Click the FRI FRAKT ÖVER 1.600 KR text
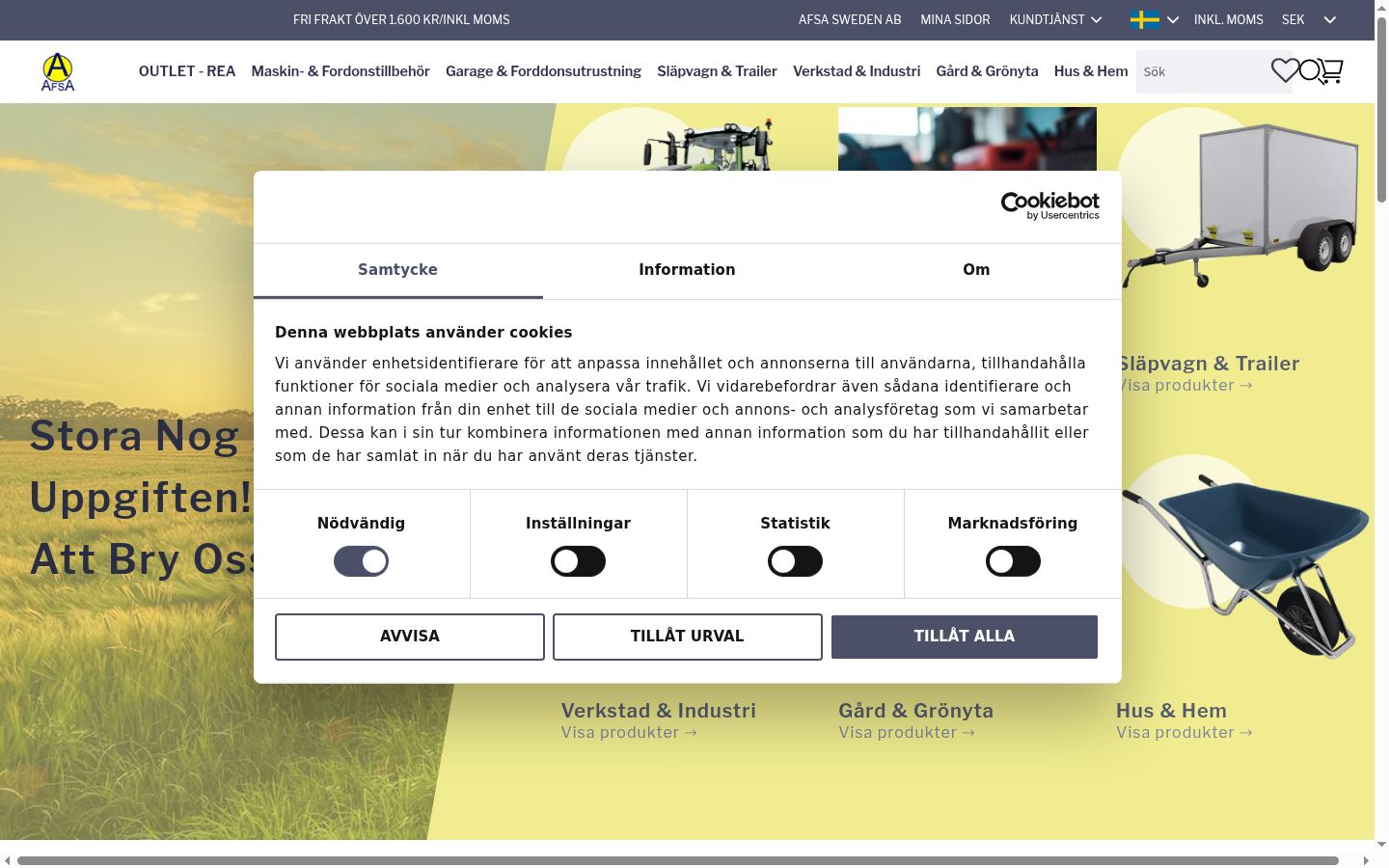This screenshot has height=868, width=1389. click(401, 19)
